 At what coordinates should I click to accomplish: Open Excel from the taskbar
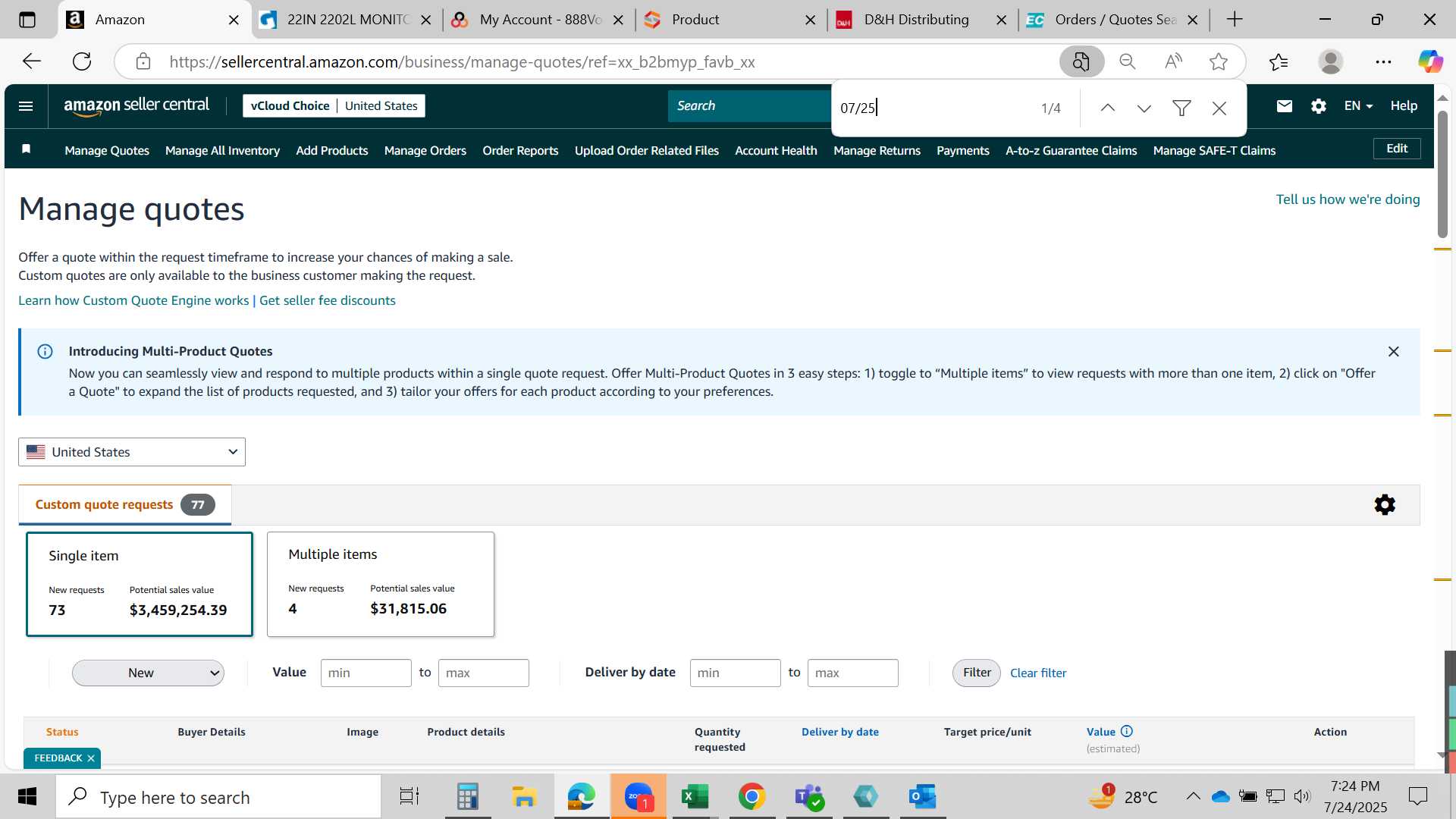pyautogui.click(x=694, y=797)
